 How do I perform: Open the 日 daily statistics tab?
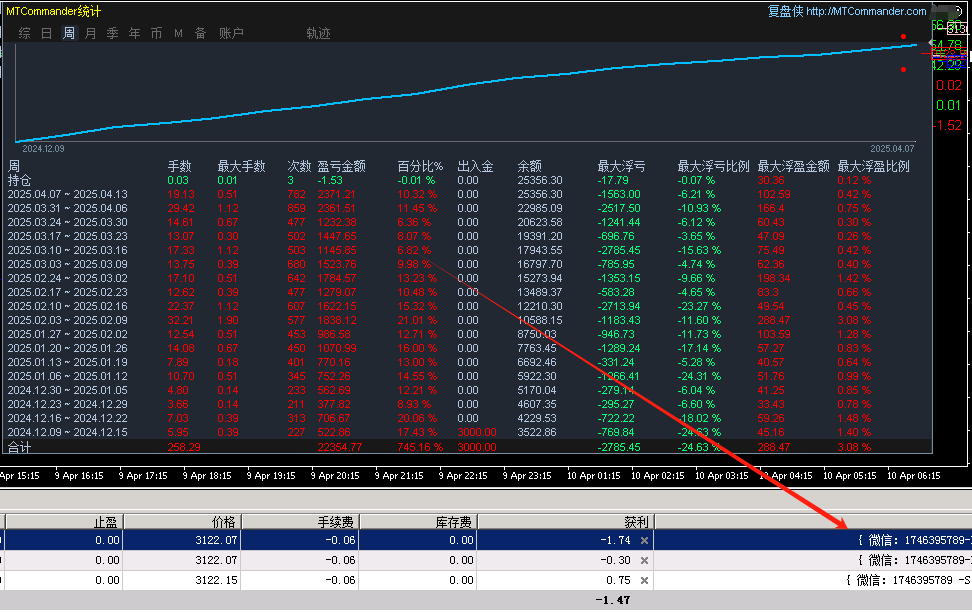[46, 33]
